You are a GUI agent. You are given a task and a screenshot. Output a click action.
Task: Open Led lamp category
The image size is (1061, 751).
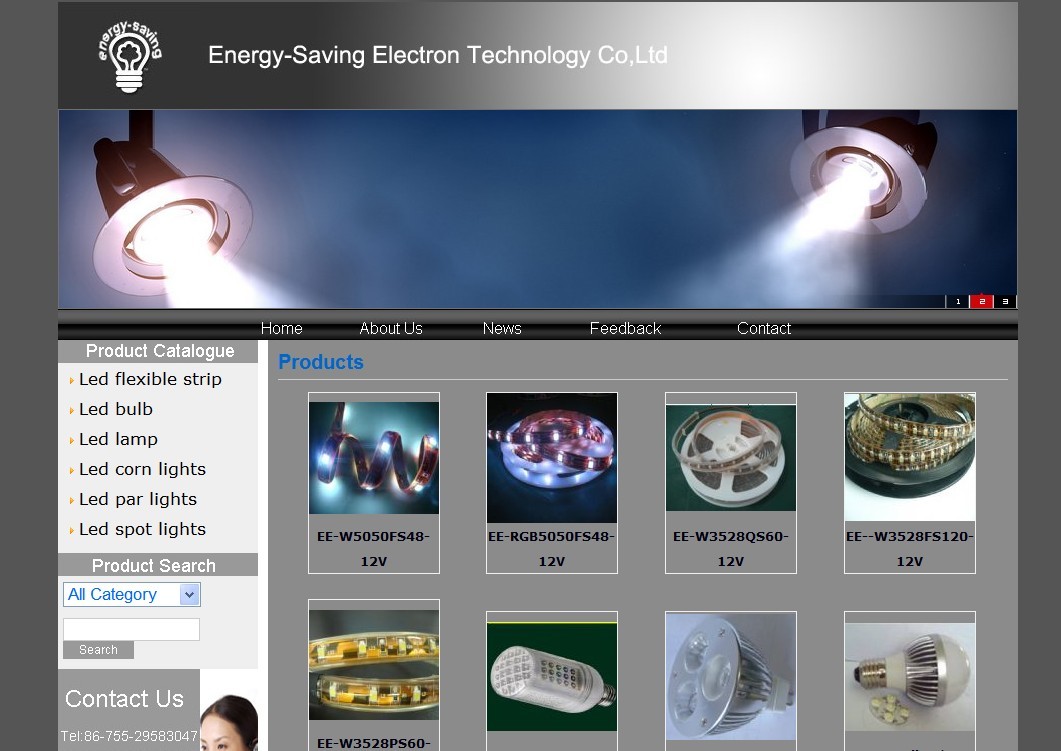point(118,439)
